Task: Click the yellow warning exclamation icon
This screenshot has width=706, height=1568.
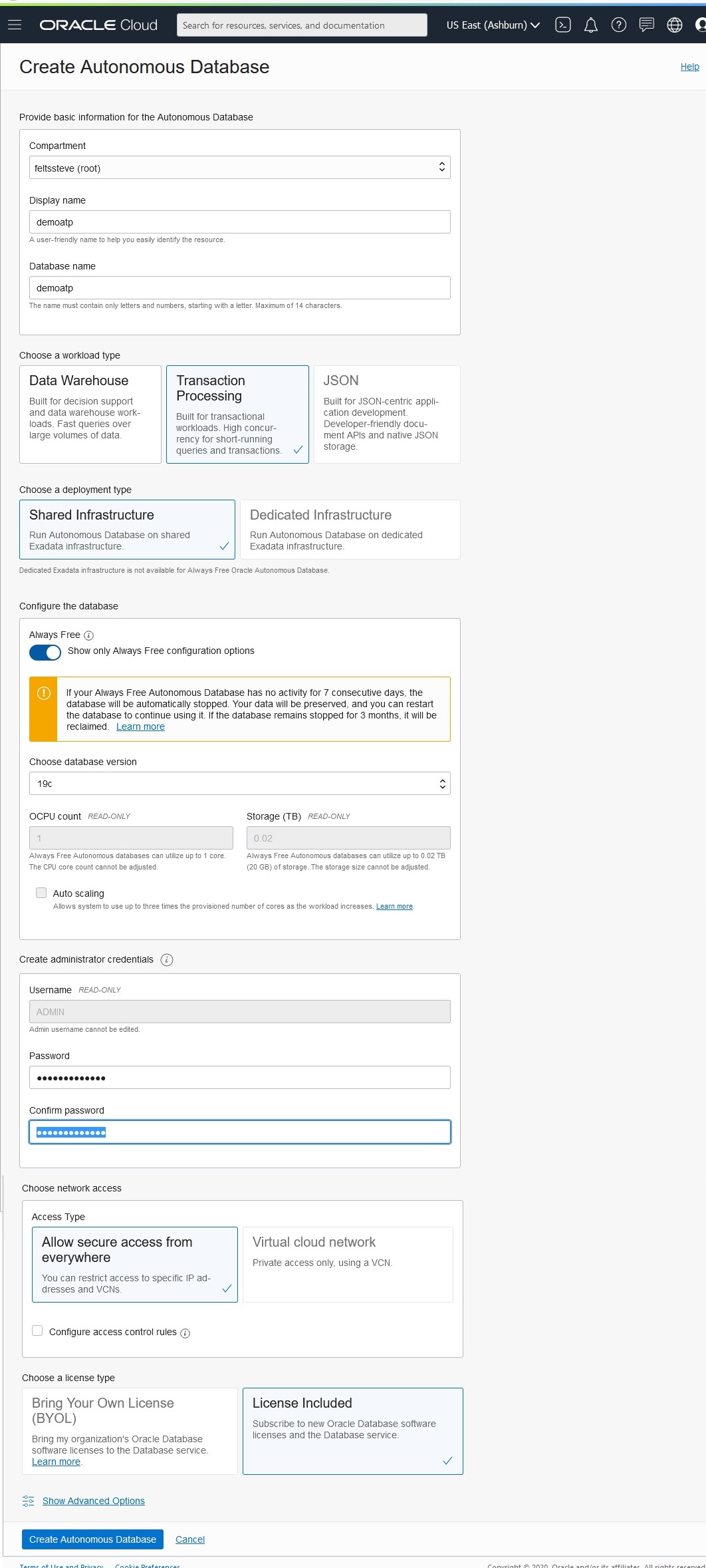Action: 44,693
